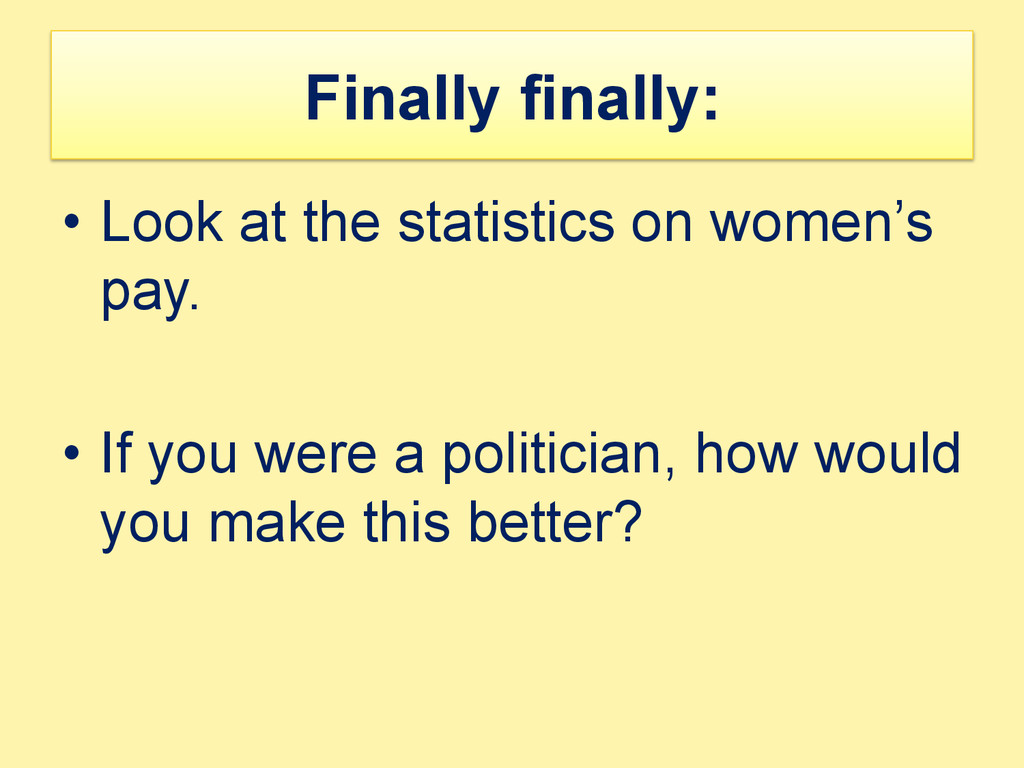
Task: Click the word 'If' starting second bullet
Action: [x=116, y=452]
